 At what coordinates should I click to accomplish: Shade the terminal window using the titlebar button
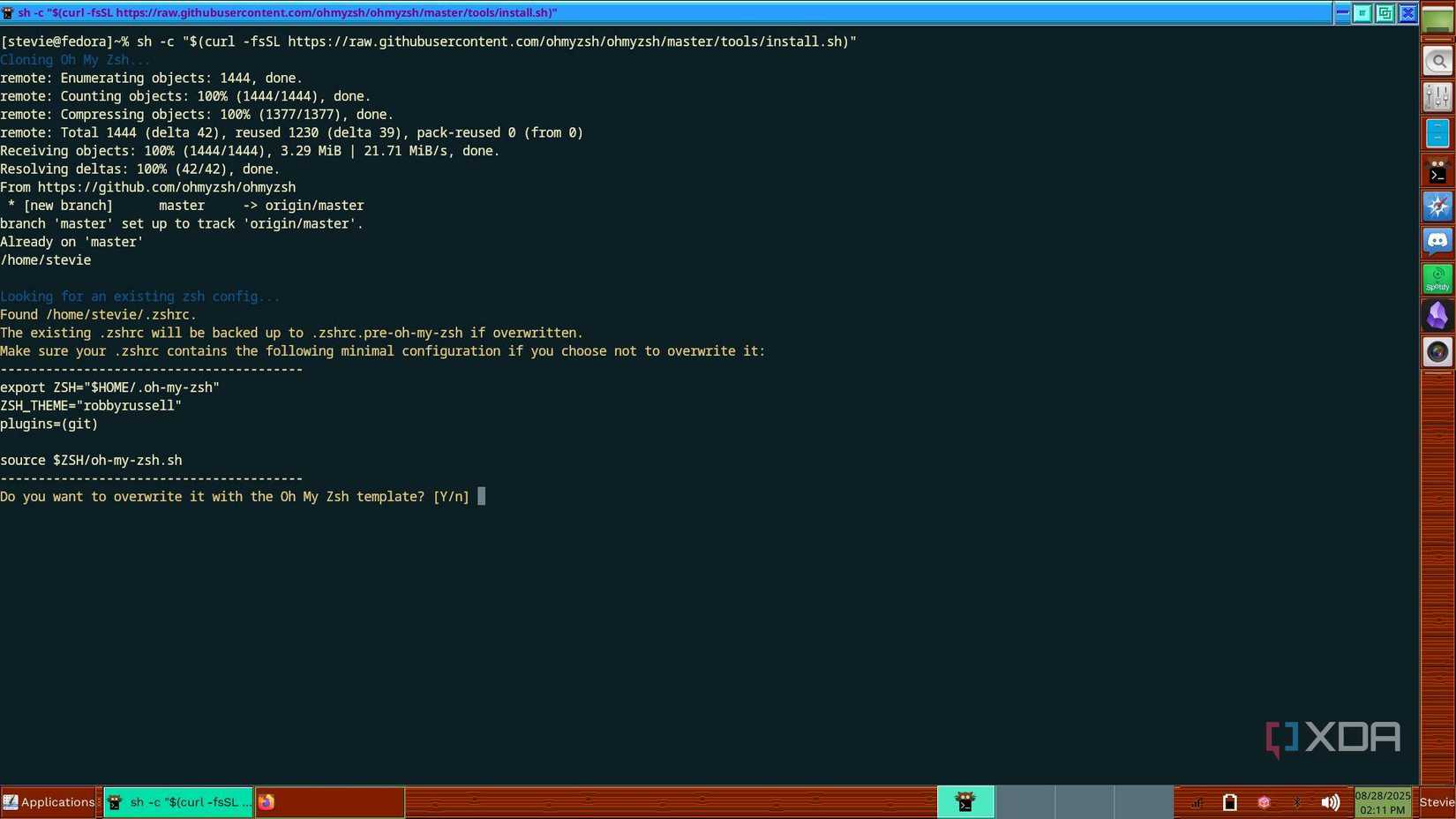pyautogui.click(x=1363, y=12)
